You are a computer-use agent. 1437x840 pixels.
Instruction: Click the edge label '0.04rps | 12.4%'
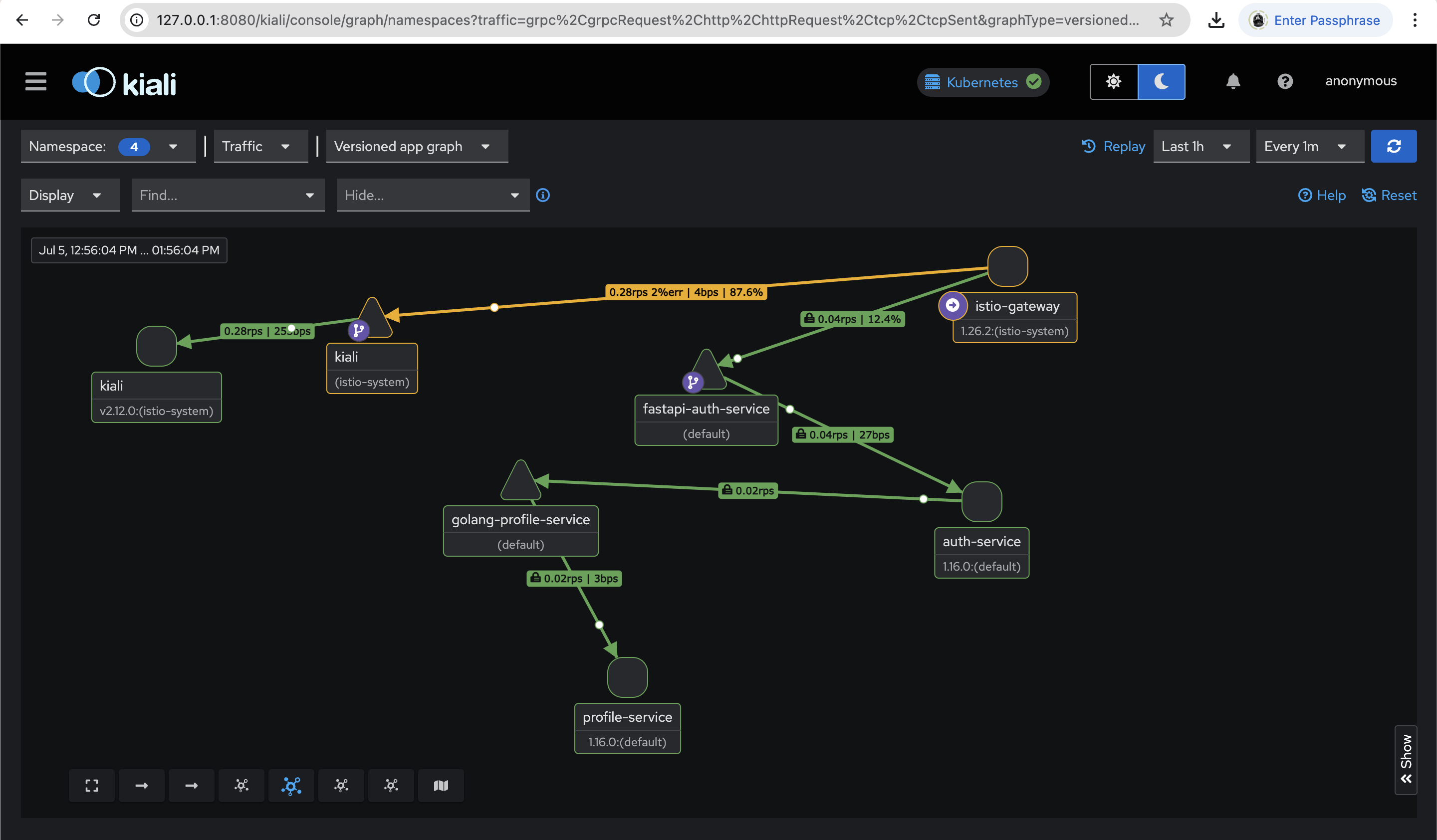[853, 319]
